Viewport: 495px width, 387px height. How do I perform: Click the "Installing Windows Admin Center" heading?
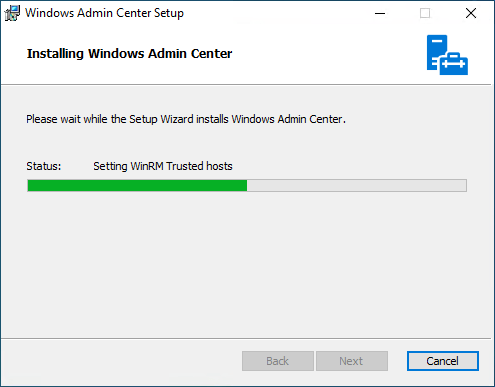click(129, 54)
